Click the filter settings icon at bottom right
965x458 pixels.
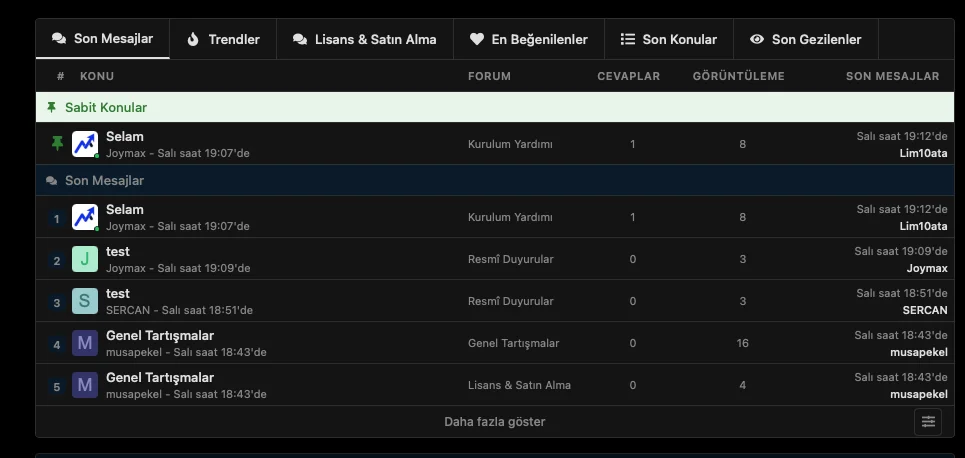click(x=928, y=422)
